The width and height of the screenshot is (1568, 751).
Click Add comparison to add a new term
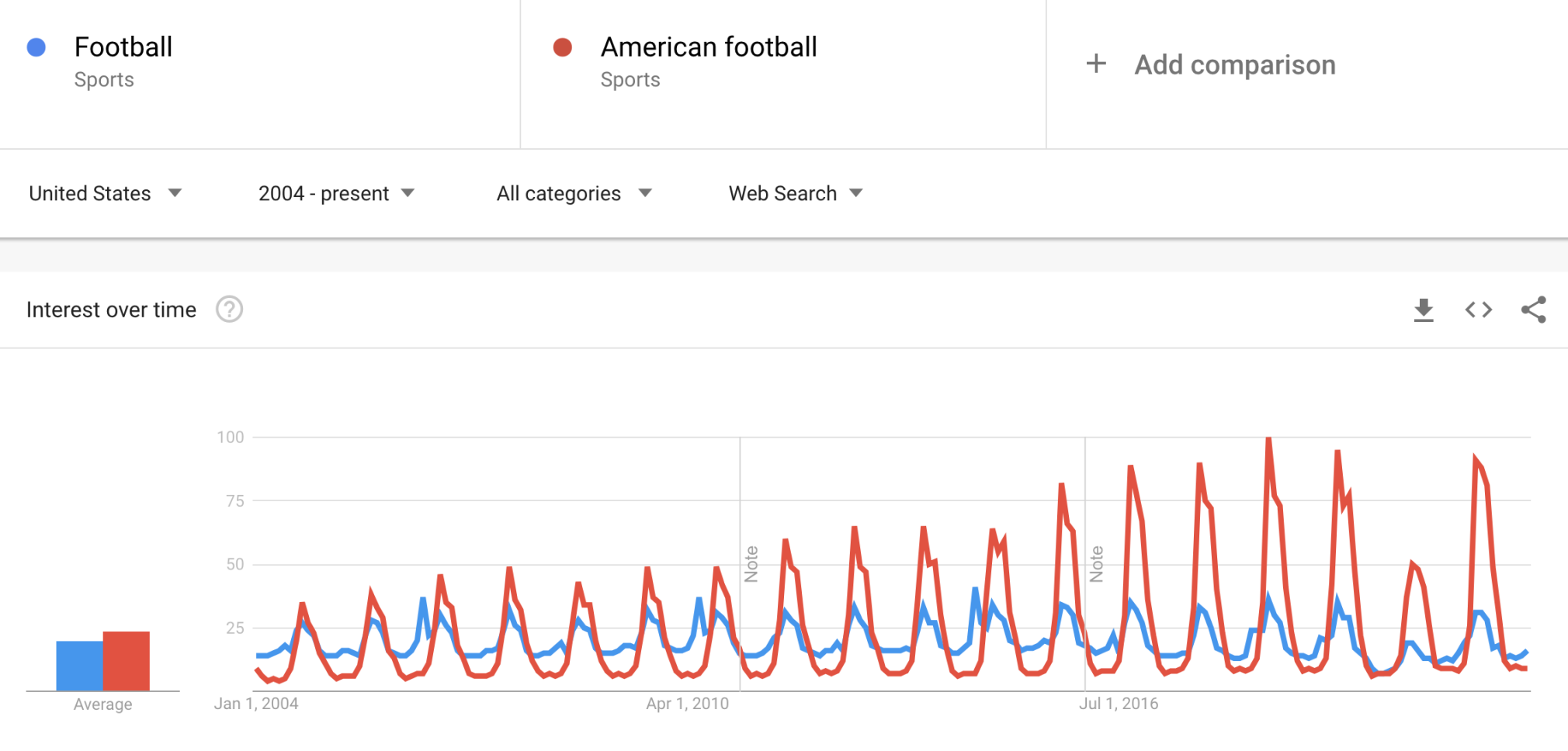coord(1235,64)
